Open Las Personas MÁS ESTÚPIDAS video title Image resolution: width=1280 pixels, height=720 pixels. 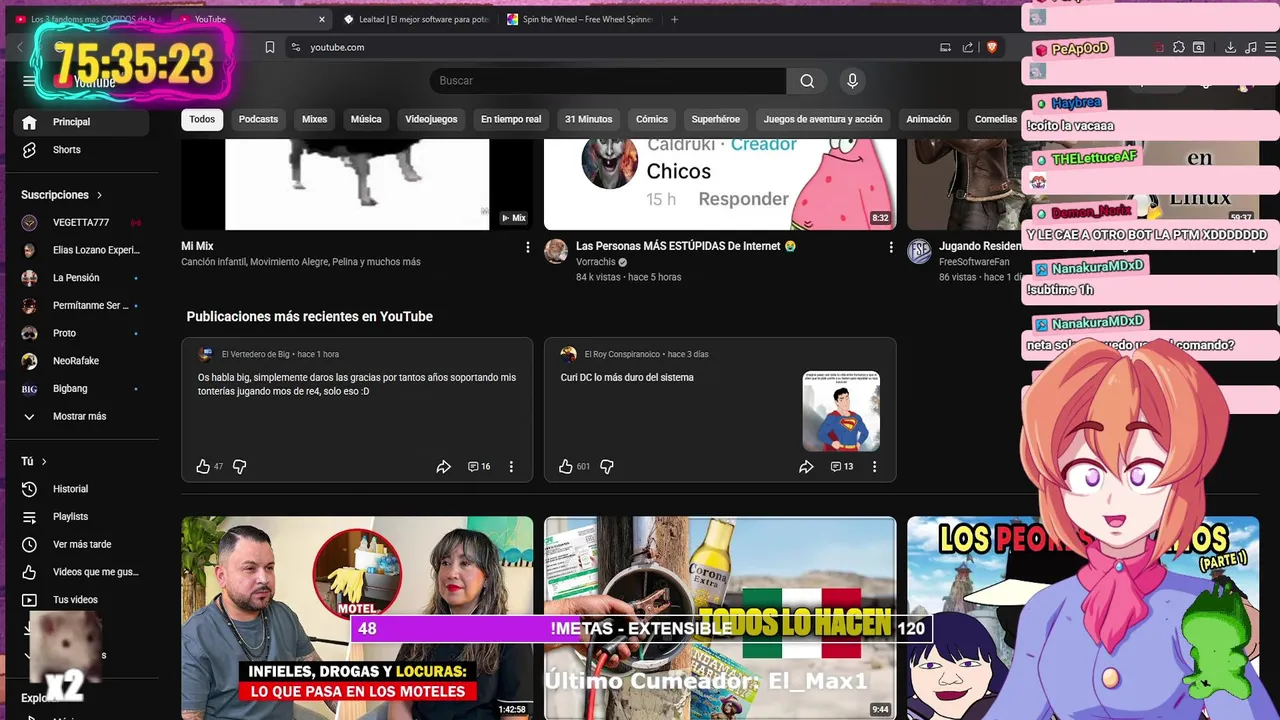(x=686, y=246)
